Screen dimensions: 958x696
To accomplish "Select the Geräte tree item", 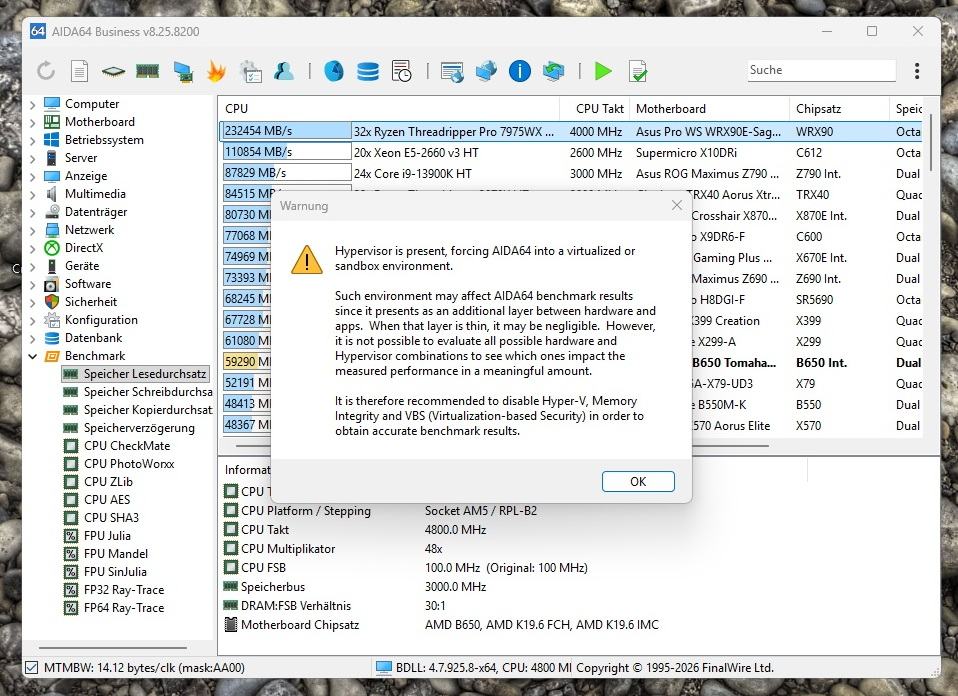I will [82, 266].
